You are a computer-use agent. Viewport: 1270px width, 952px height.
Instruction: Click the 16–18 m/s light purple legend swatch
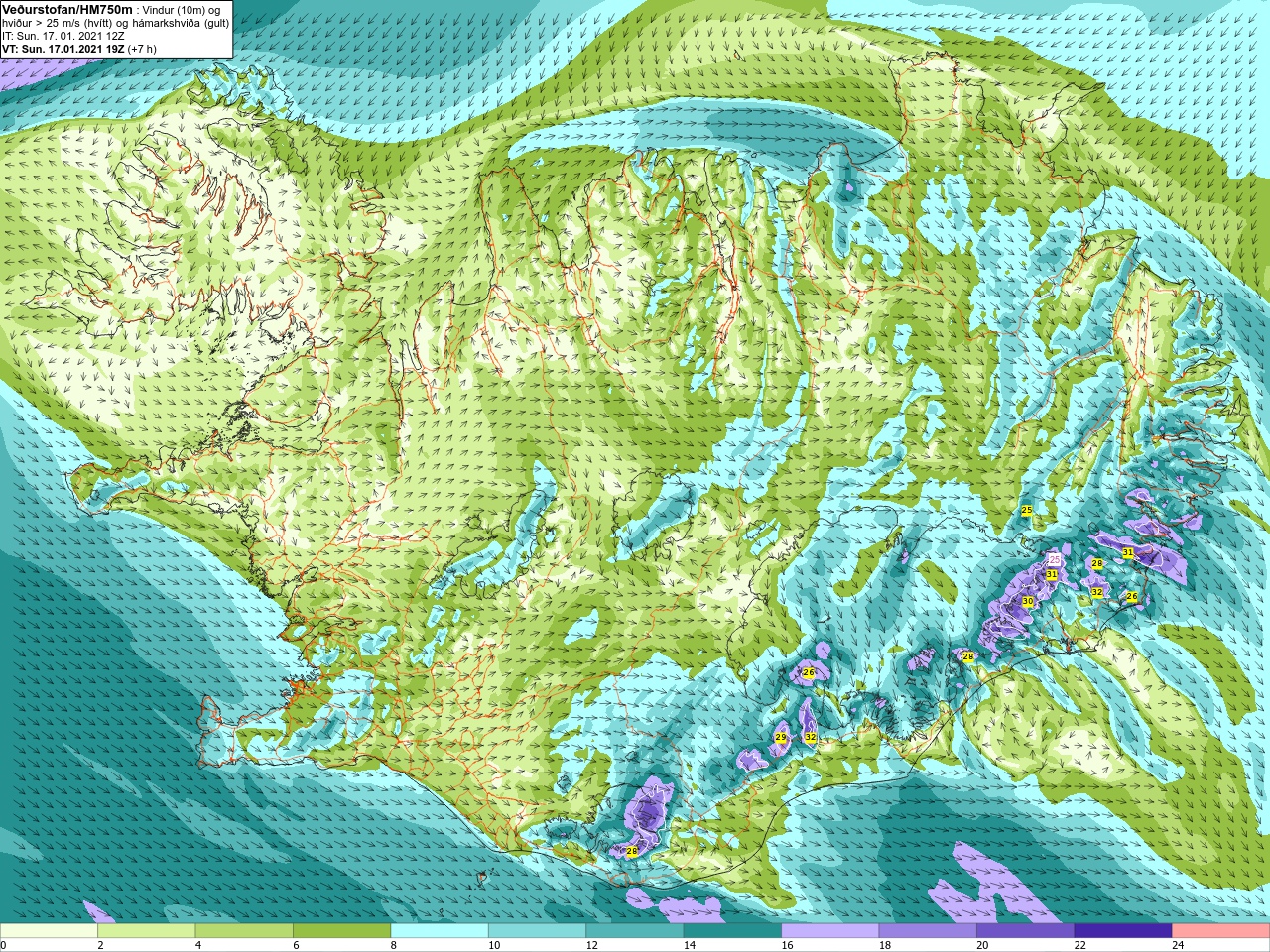click(830, 931)
